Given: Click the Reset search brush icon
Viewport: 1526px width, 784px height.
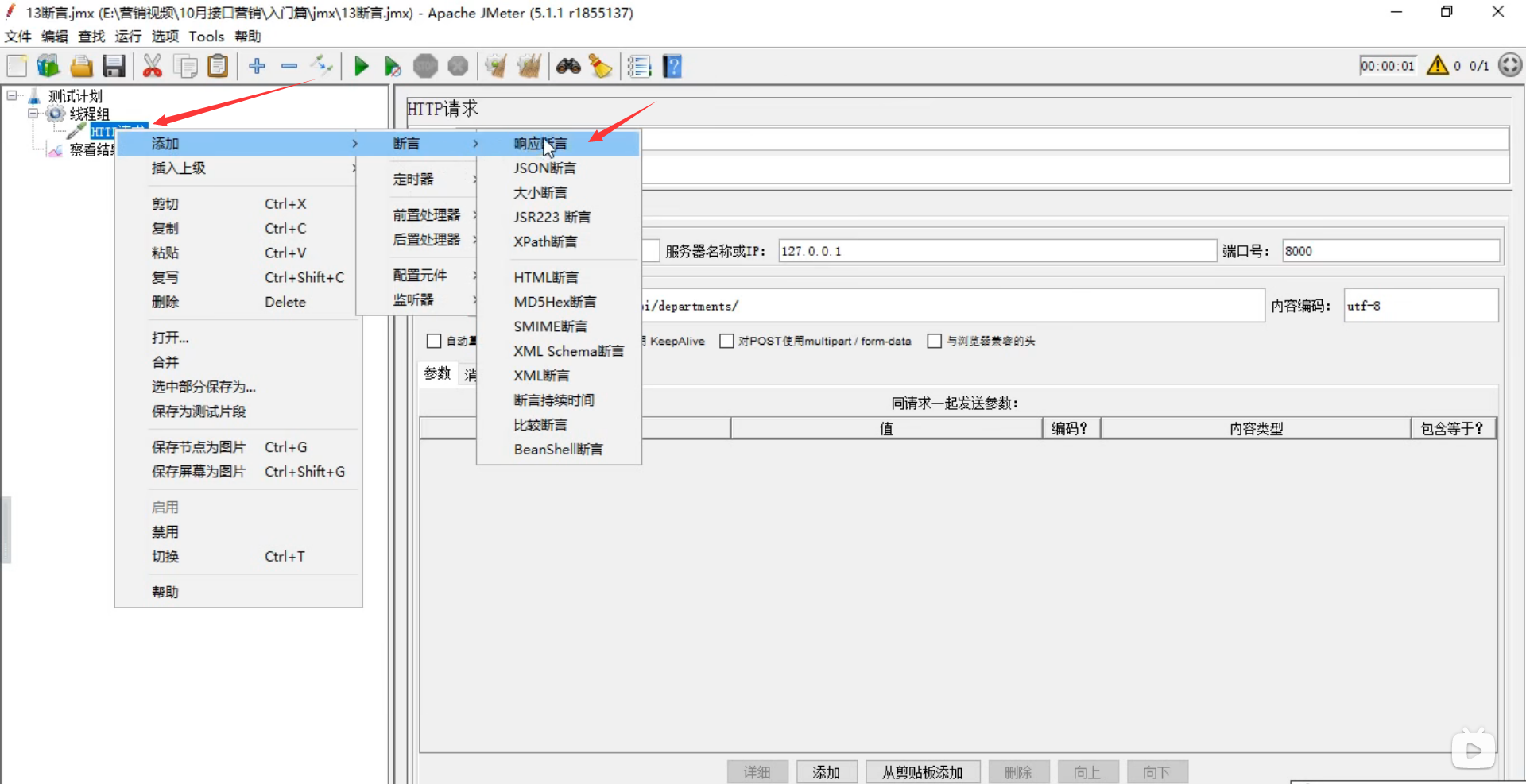Looking at the screenshot, I should [x=600, y=66].
